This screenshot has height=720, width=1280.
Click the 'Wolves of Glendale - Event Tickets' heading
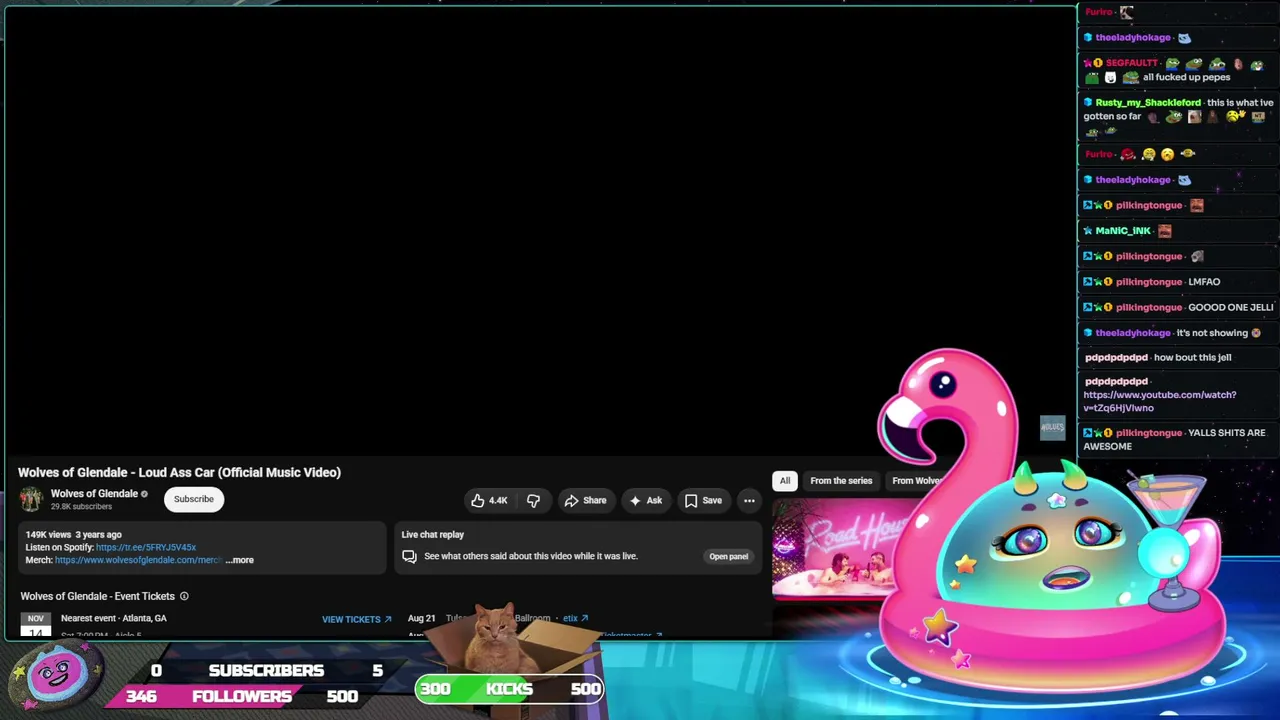(97, 596)
